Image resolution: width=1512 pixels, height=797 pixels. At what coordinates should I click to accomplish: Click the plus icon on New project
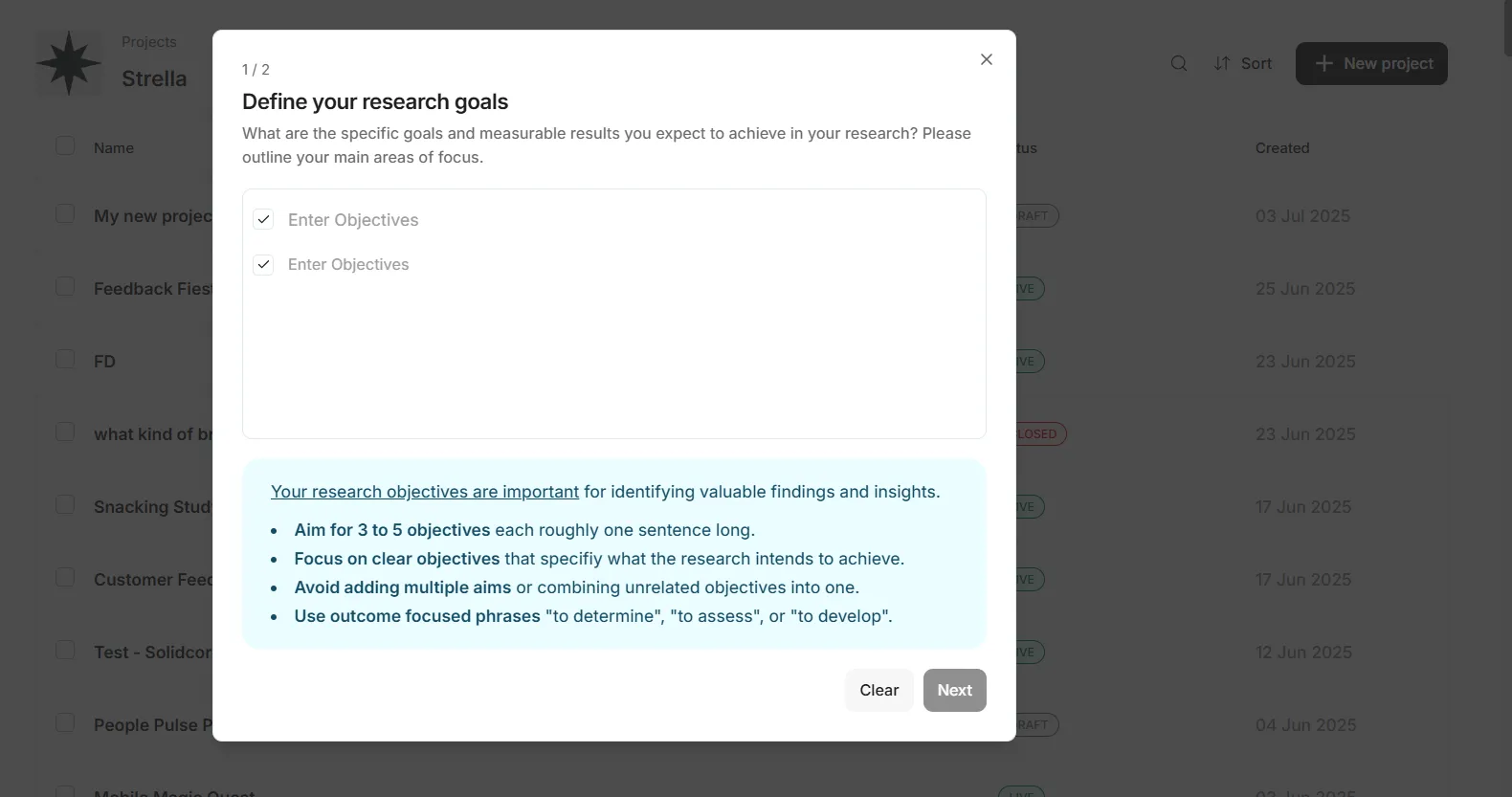1323,63
